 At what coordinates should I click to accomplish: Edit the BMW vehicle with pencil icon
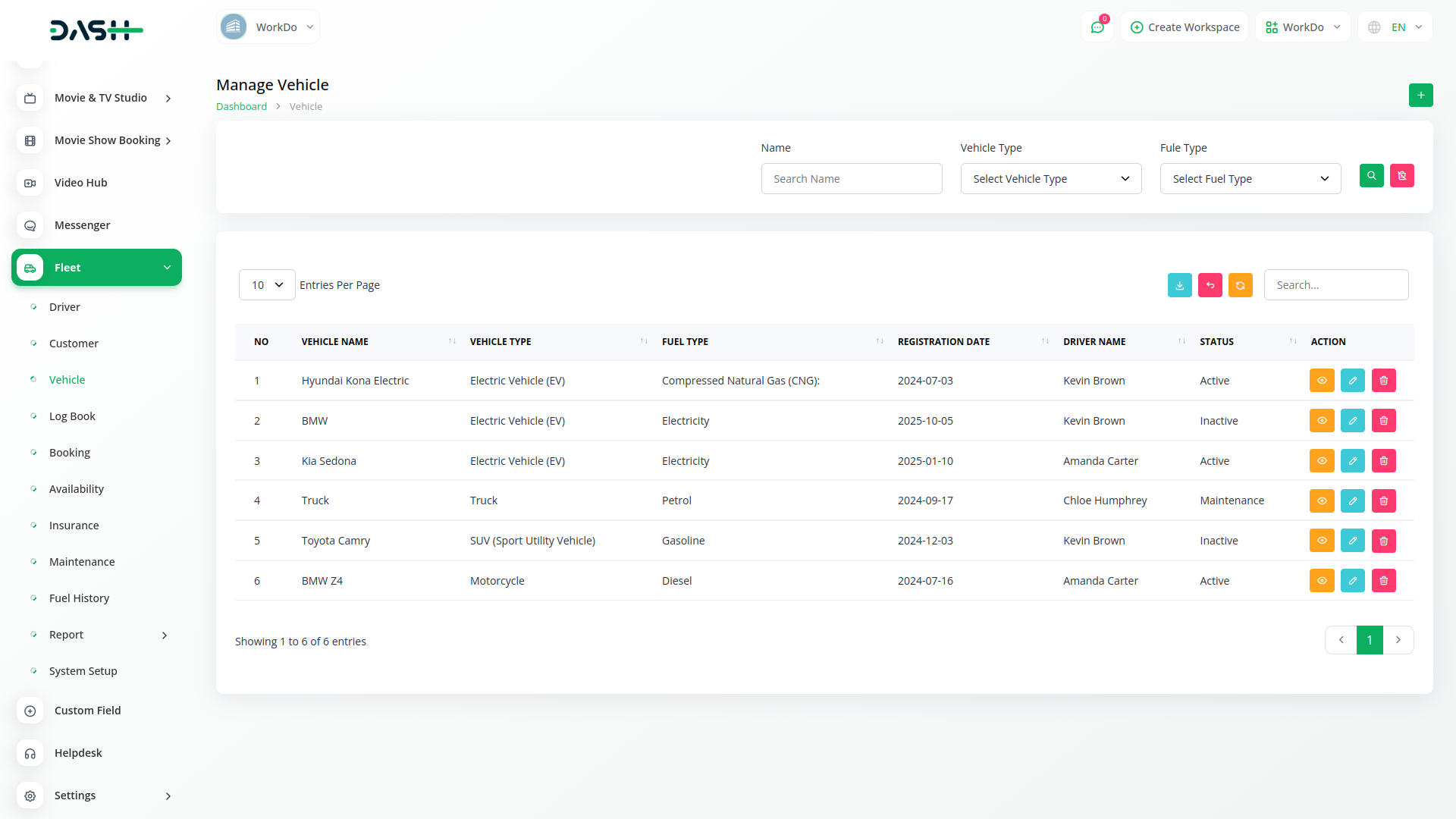tap(1352, 421)
